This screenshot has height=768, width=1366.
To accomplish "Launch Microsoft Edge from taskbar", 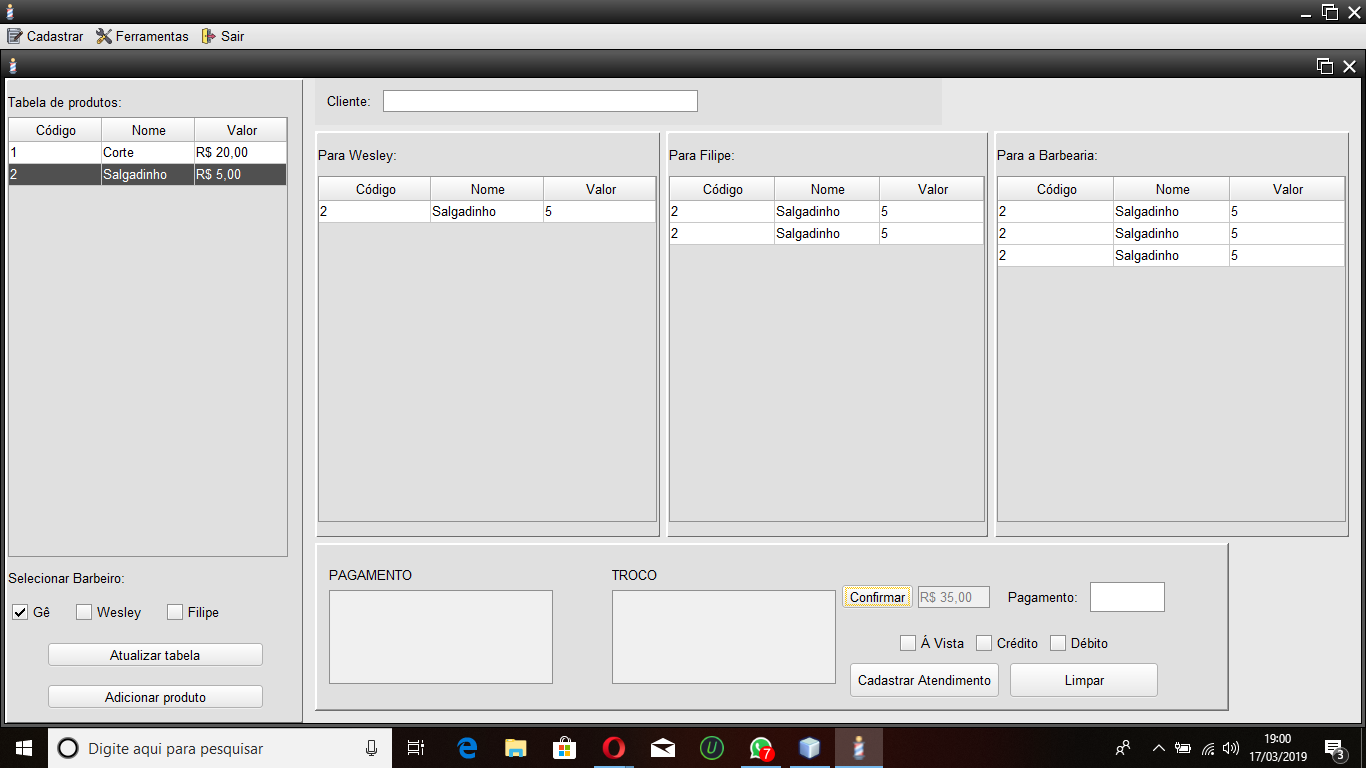I will click(467, 748).
